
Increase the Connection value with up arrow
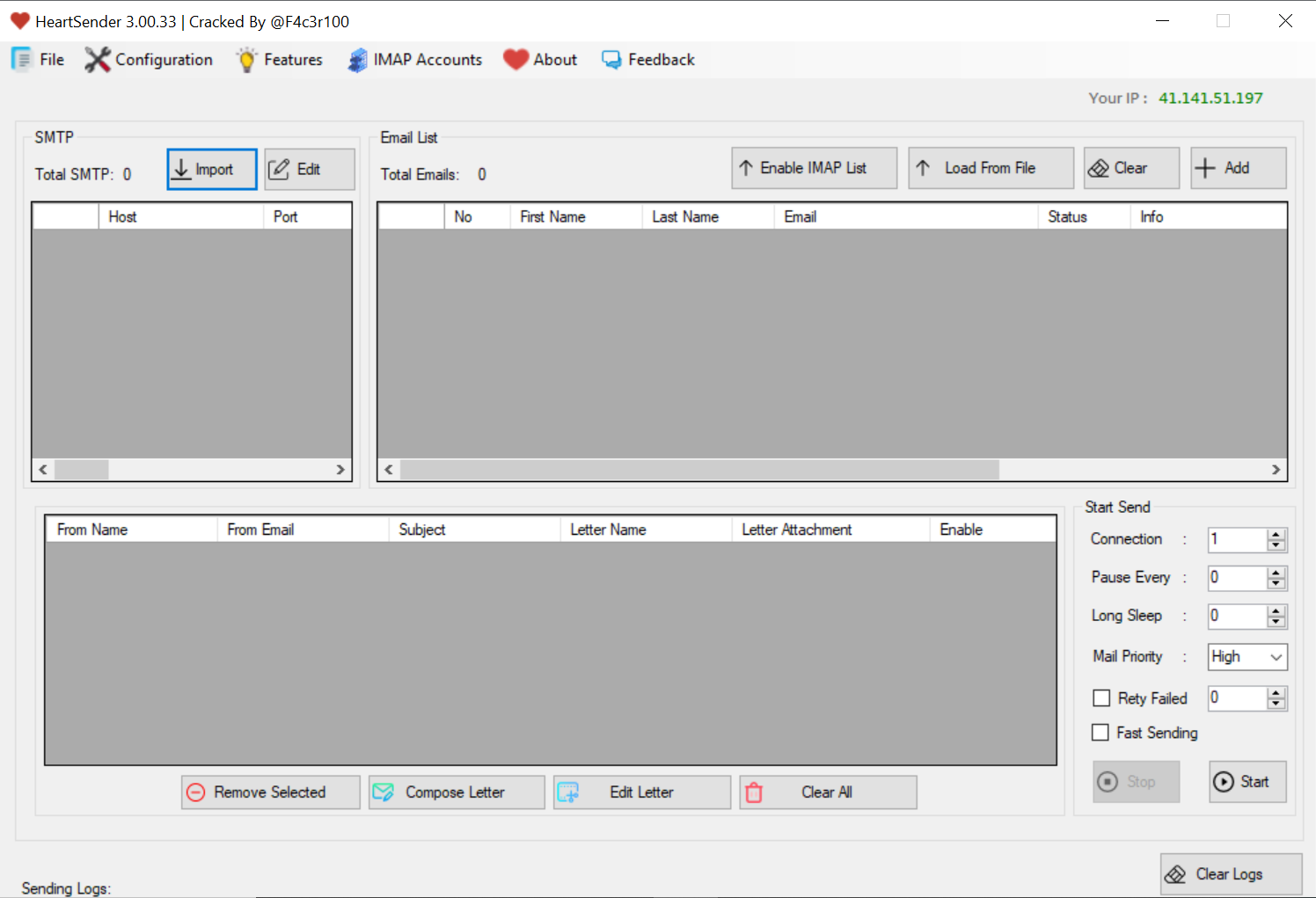[x=1276, y=535]
